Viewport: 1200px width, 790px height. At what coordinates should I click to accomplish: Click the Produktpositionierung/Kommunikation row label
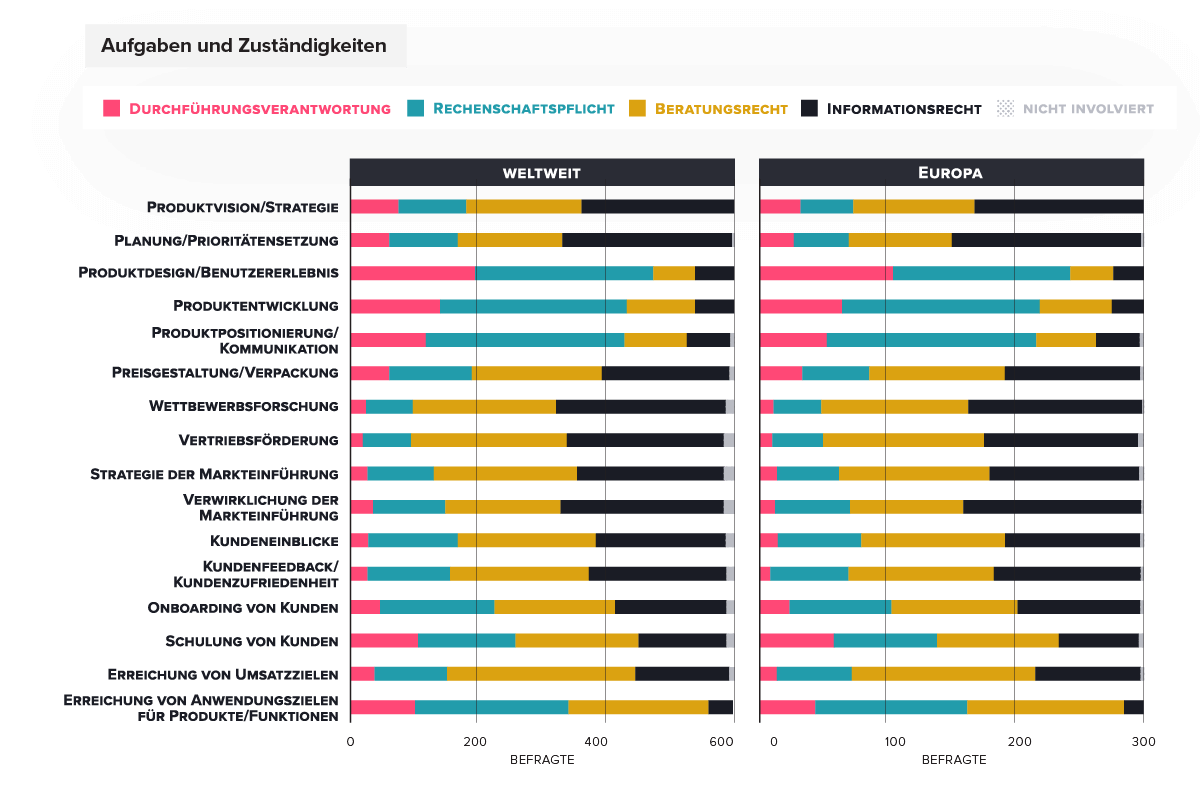coord(245,340)
